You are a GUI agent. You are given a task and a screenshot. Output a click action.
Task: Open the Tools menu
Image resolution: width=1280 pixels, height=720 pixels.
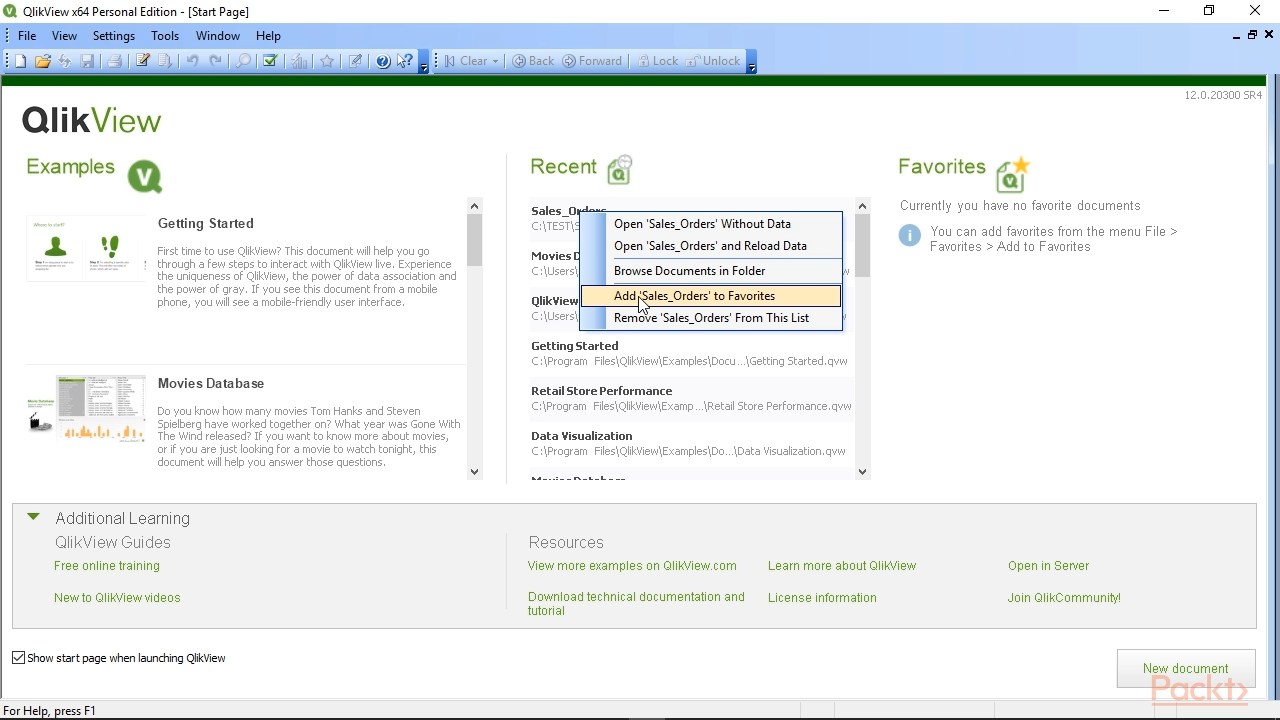[x=165, y=35]
